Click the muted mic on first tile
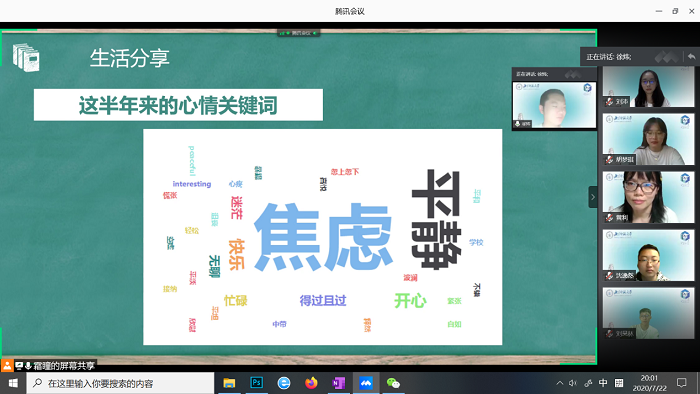The width and height of the screenshot is (700, 394). click(609, 102)
